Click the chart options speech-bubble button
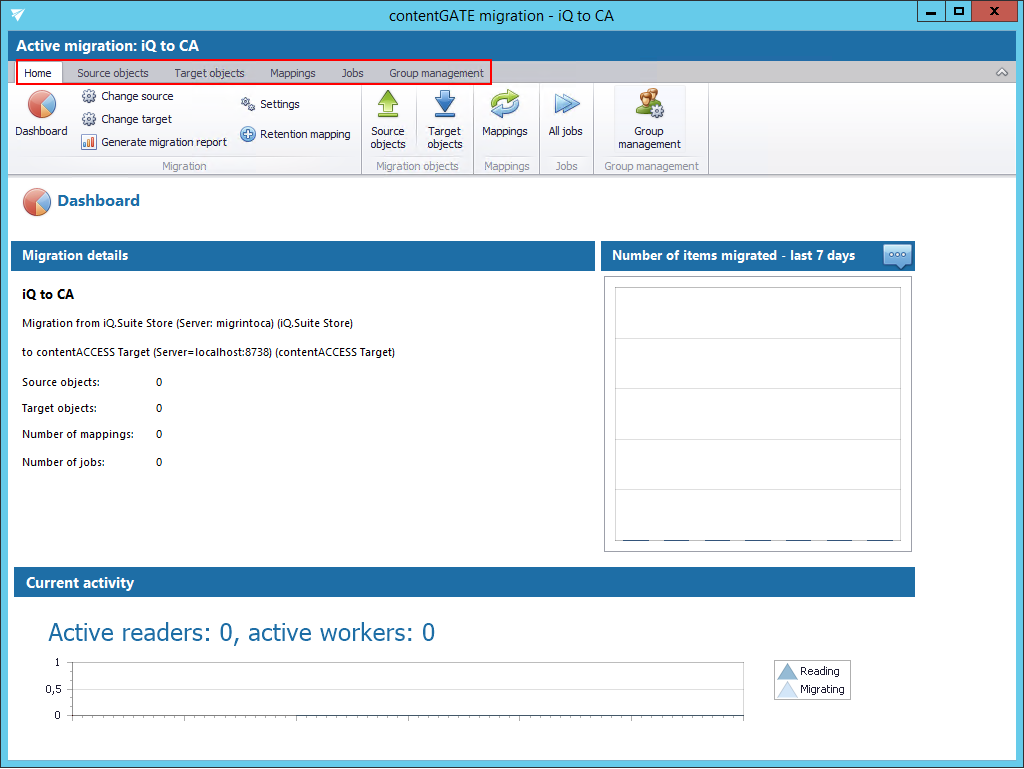The height and width of the screenshot is (769, 1024). tap(897, 256)
